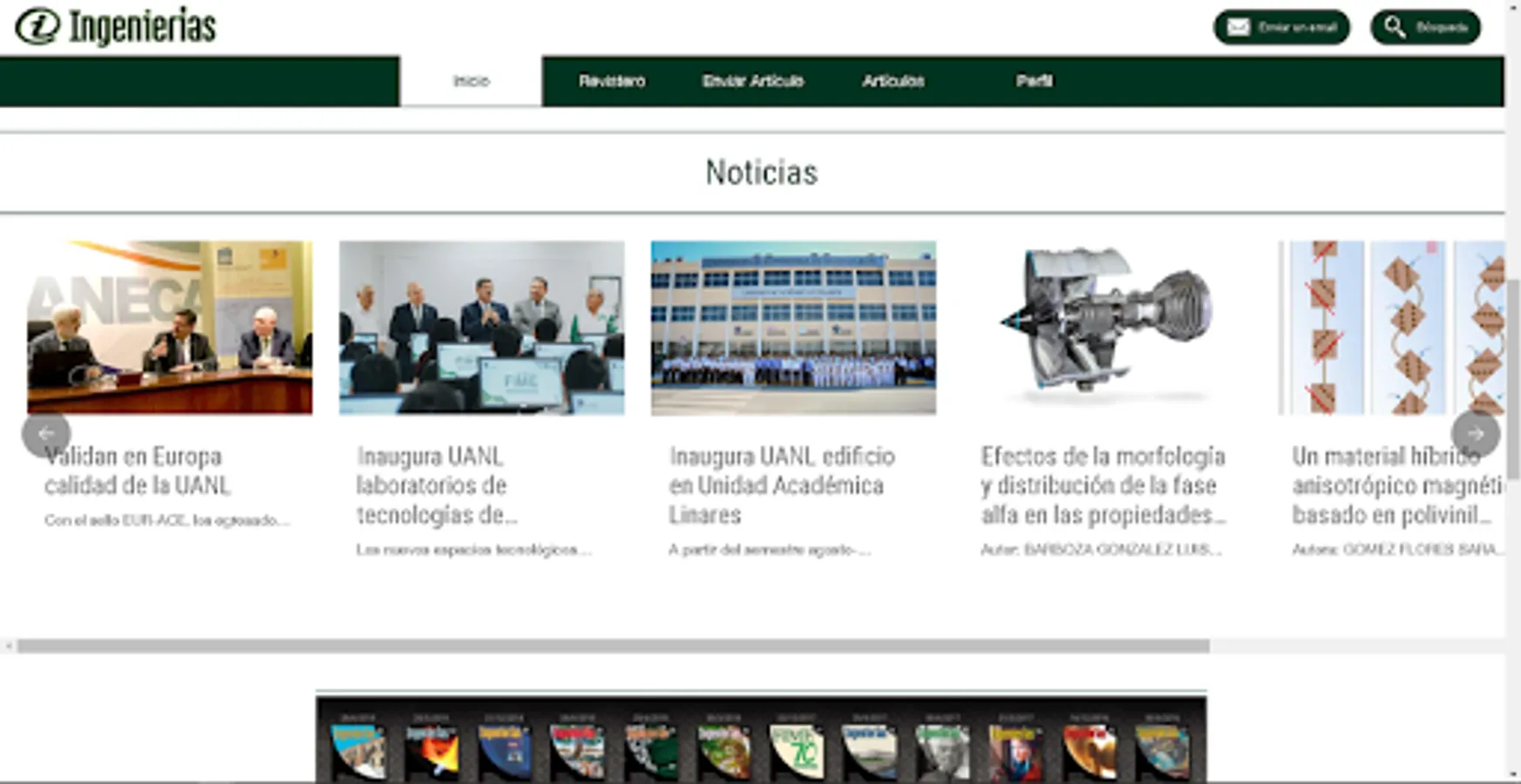Open 'Inaugura UANL edificio en Unidad Académica Linares'
The image size is (1521, 784).
tap(782, 485)
